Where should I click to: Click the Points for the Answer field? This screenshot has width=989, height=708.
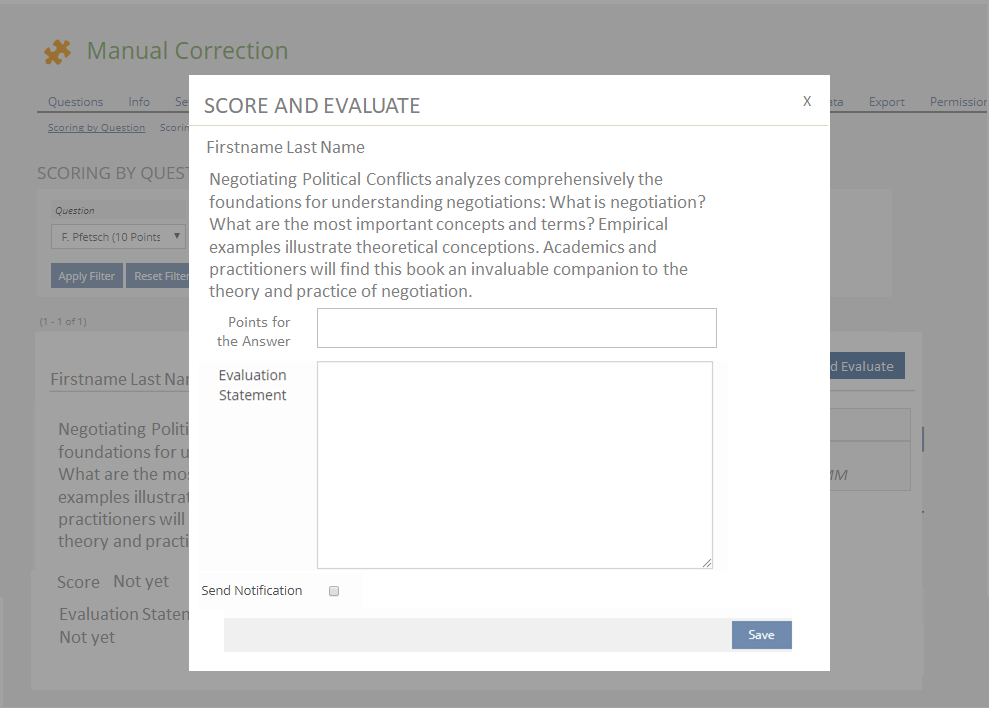tap(516, 328)
